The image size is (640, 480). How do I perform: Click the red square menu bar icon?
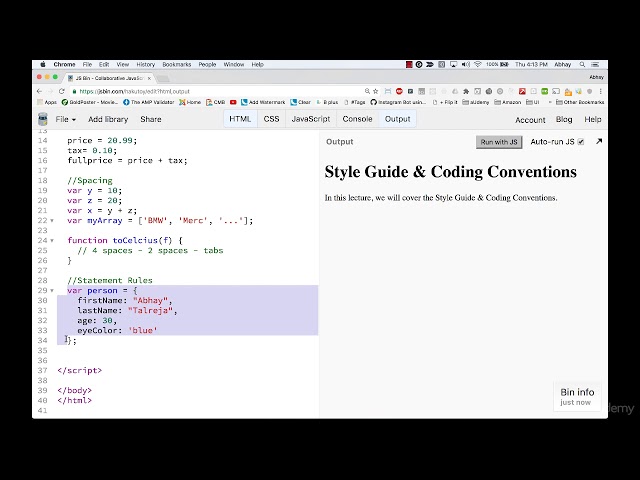[409, 64]
